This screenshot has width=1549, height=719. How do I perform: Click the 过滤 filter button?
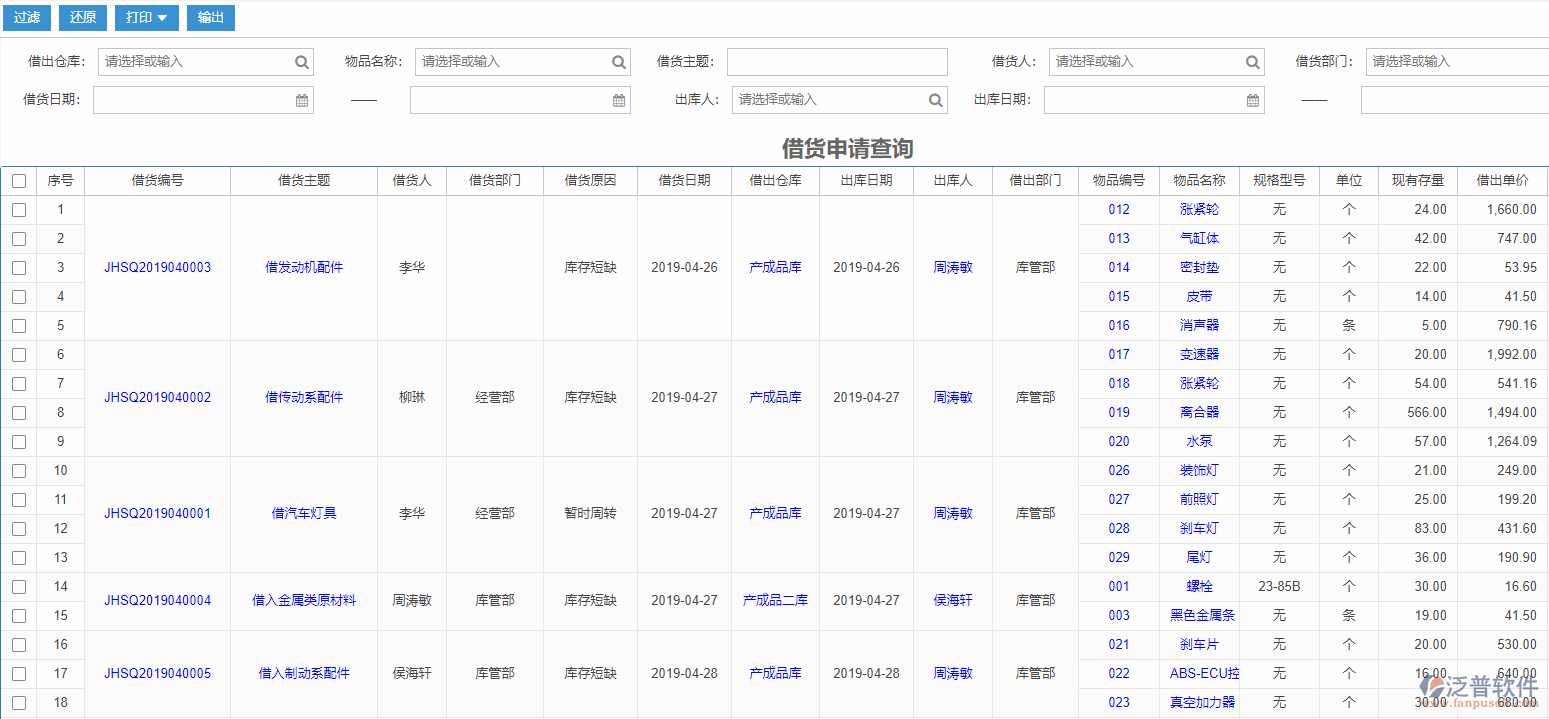pyautogui.click(x=27, y=18)
